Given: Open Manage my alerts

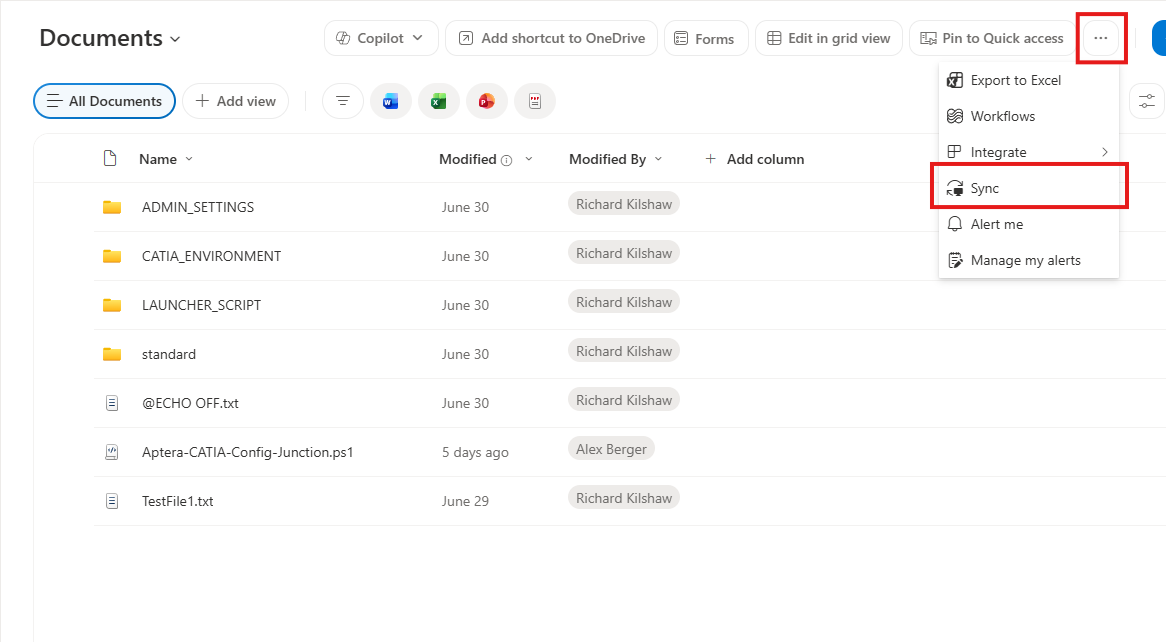Looking at the screenshot, I should 1028,260.
